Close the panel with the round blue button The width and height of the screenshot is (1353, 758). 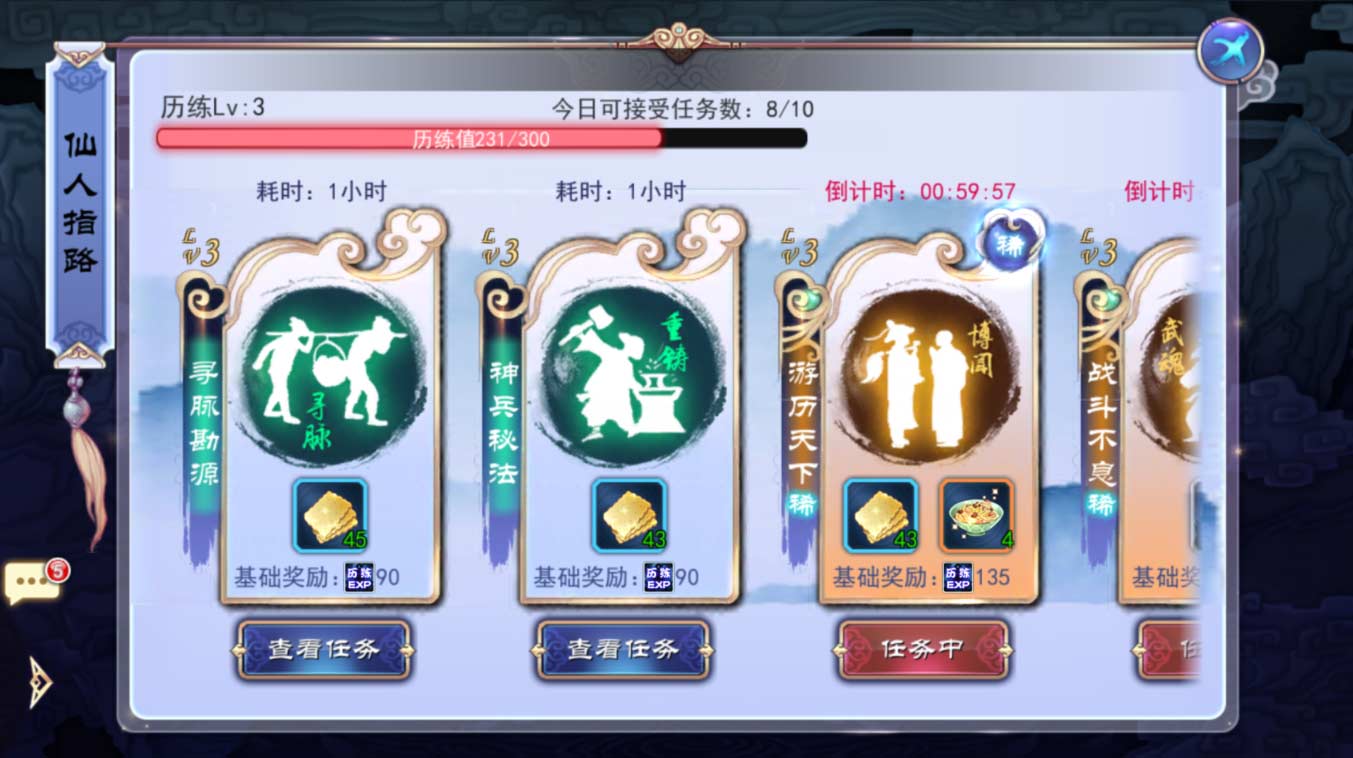pyautogui.click(x=1230, y=51)
